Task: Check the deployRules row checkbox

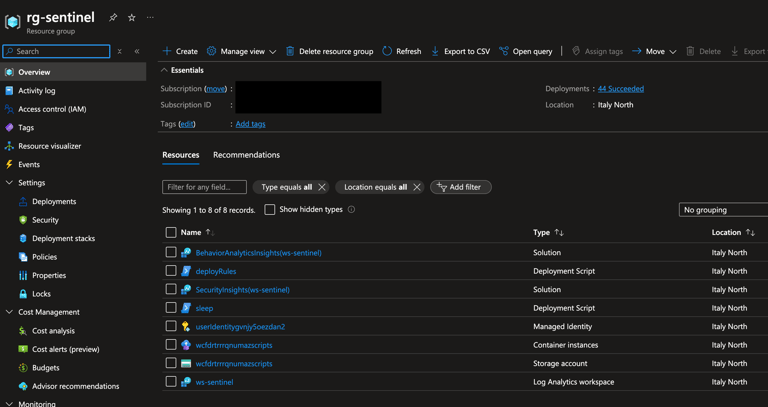Action: [171, 271]
